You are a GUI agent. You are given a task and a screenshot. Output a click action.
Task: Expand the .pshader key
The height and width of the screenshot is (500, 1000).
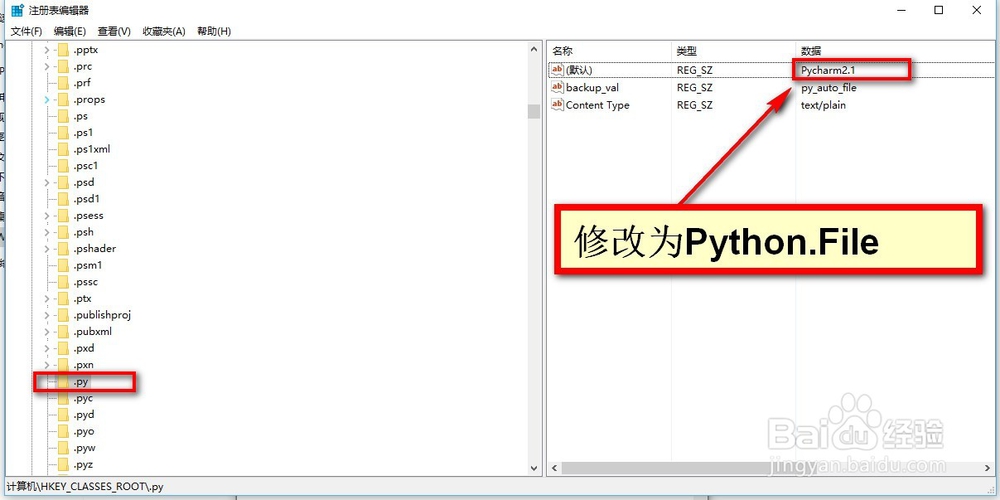coord(47,249)
